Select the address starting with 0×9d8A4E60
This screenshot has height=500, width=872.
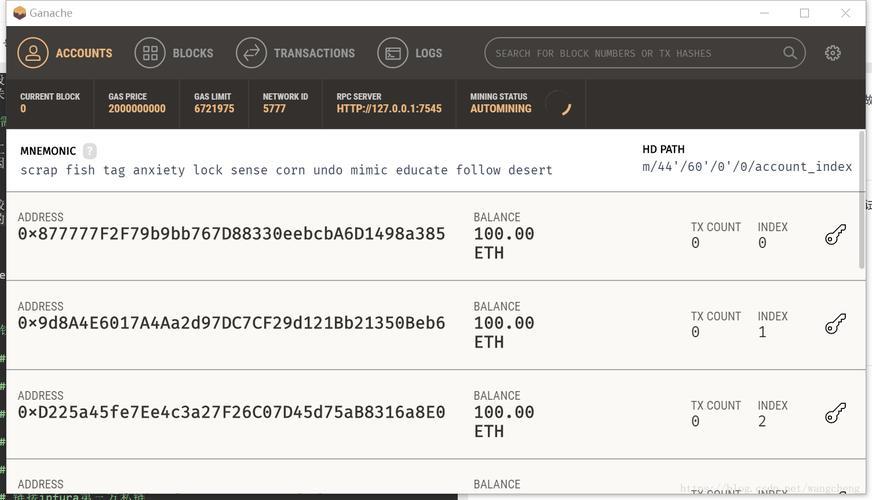(231, 323)
